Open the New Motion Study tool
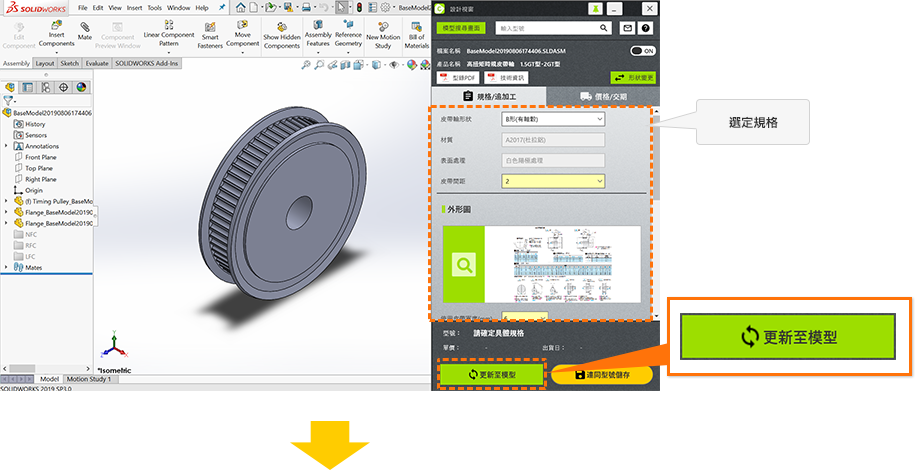The height and width of the screenshot is (470, 915). point(385,28)
